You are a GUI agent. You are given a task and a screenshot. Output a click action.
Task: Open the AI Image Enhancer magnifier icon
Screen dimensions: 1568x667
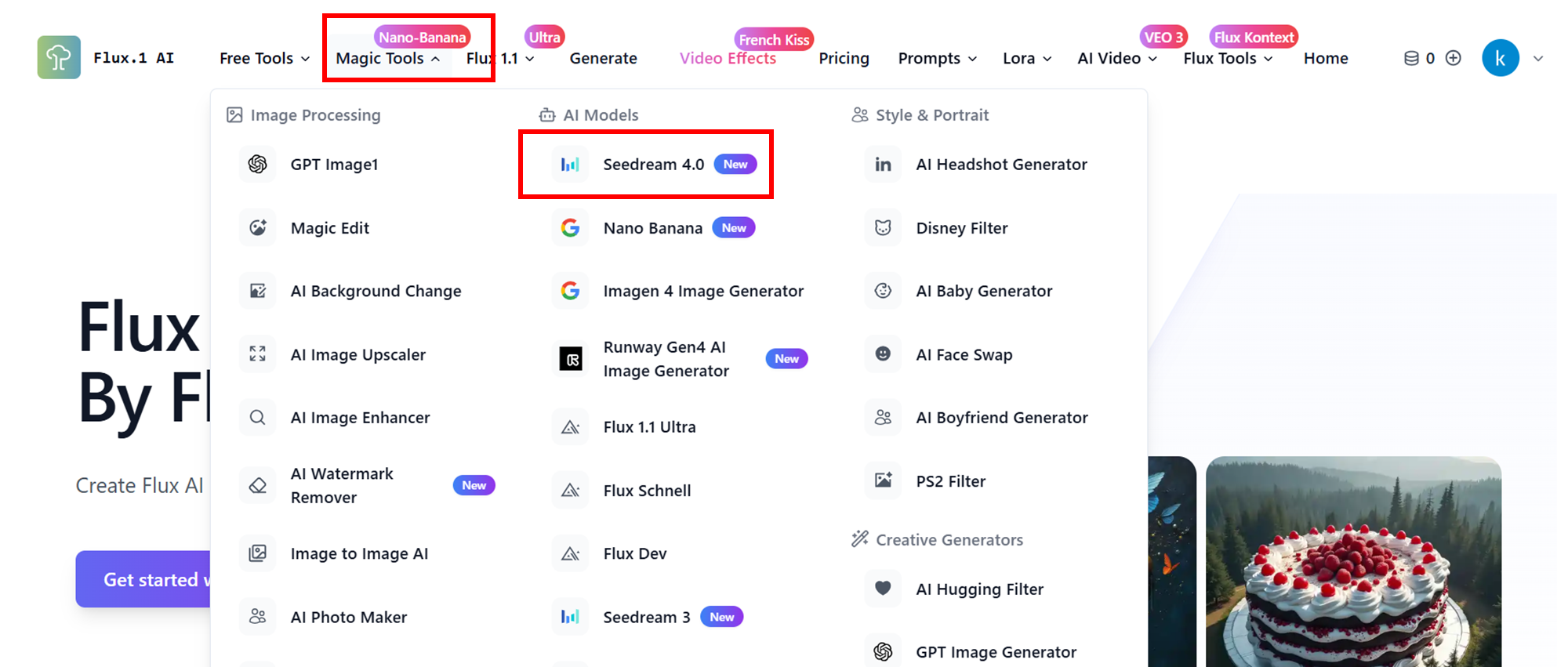coord(258,418)
